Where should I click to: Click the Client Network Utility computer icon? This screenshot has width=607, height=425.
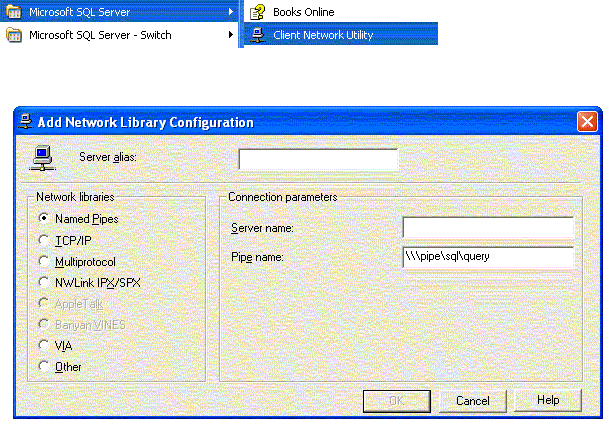(x=258, y=35)
